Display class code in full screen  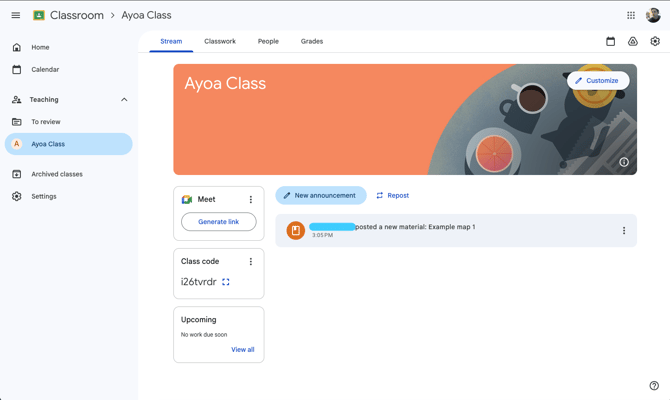pyautogui.click(x=226, y=282)
